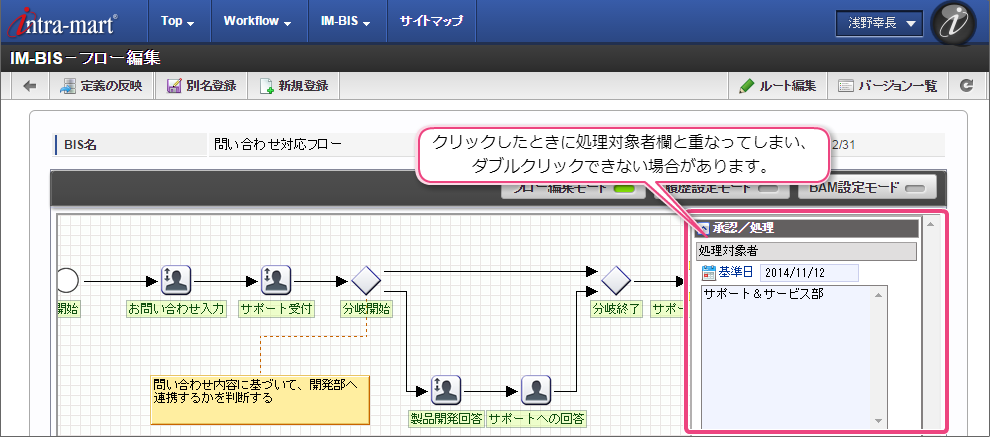Click the 製品開発回答 label
The image size is (990, 437).
pos(446,419)
